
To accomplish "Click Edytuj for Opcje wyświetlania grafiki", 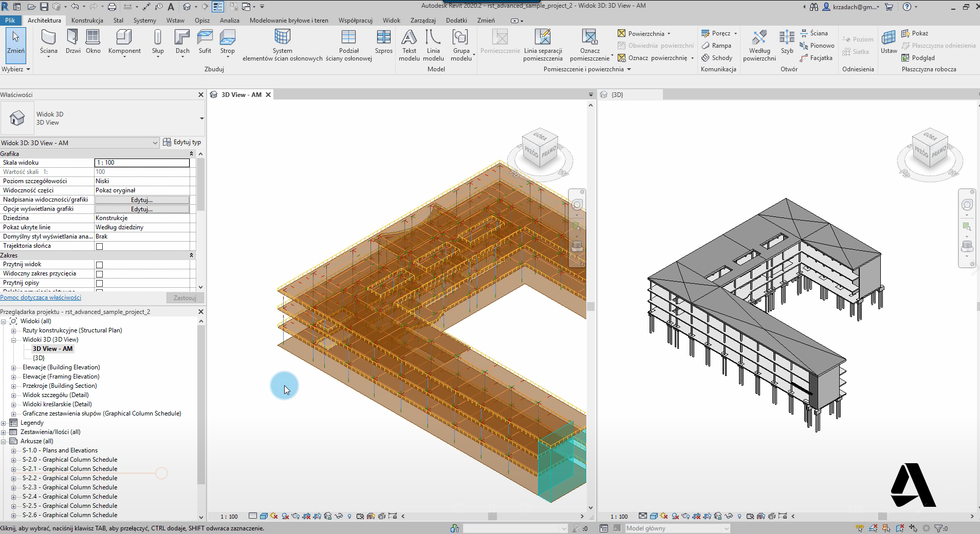I will pos(142,209).
